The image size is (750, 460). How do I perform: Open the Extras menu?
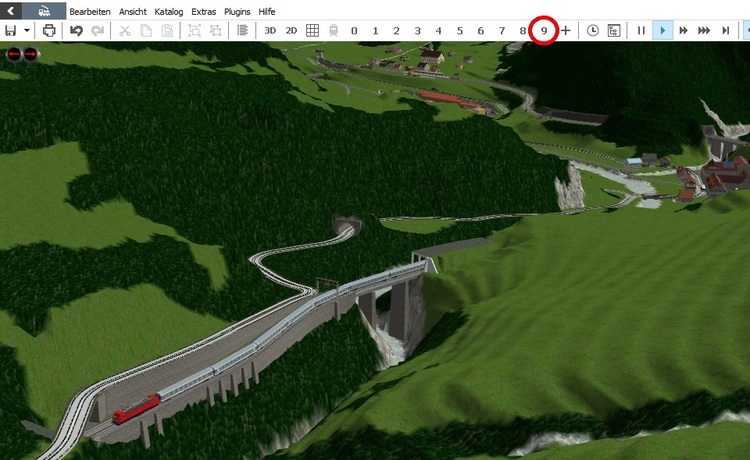(203, 11)
